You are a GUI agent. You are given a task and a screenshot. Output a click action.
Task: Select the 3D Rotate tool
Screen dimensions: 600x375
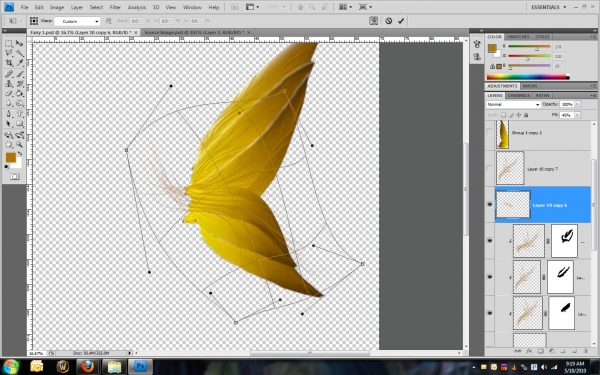[8, 135]
